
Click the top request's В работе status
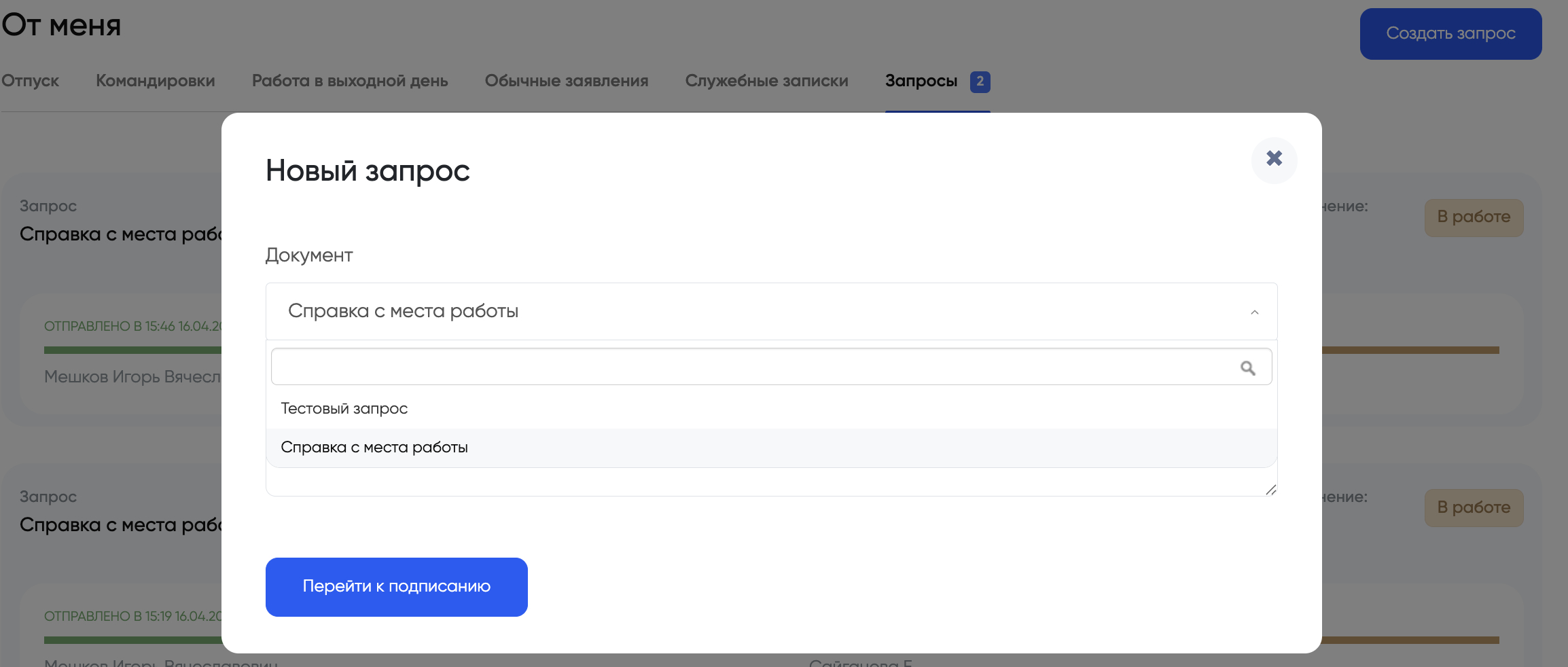1474,217
